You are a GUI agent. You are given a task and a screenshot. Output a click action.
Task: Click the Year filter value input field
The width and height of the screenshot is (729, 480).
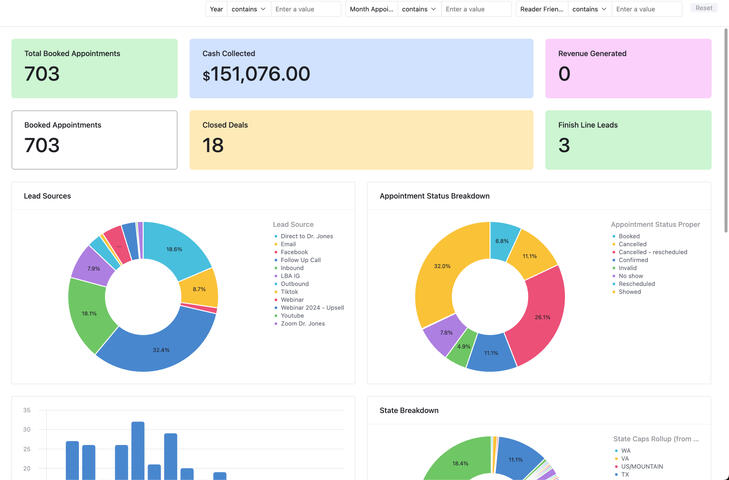coord(305,9)
